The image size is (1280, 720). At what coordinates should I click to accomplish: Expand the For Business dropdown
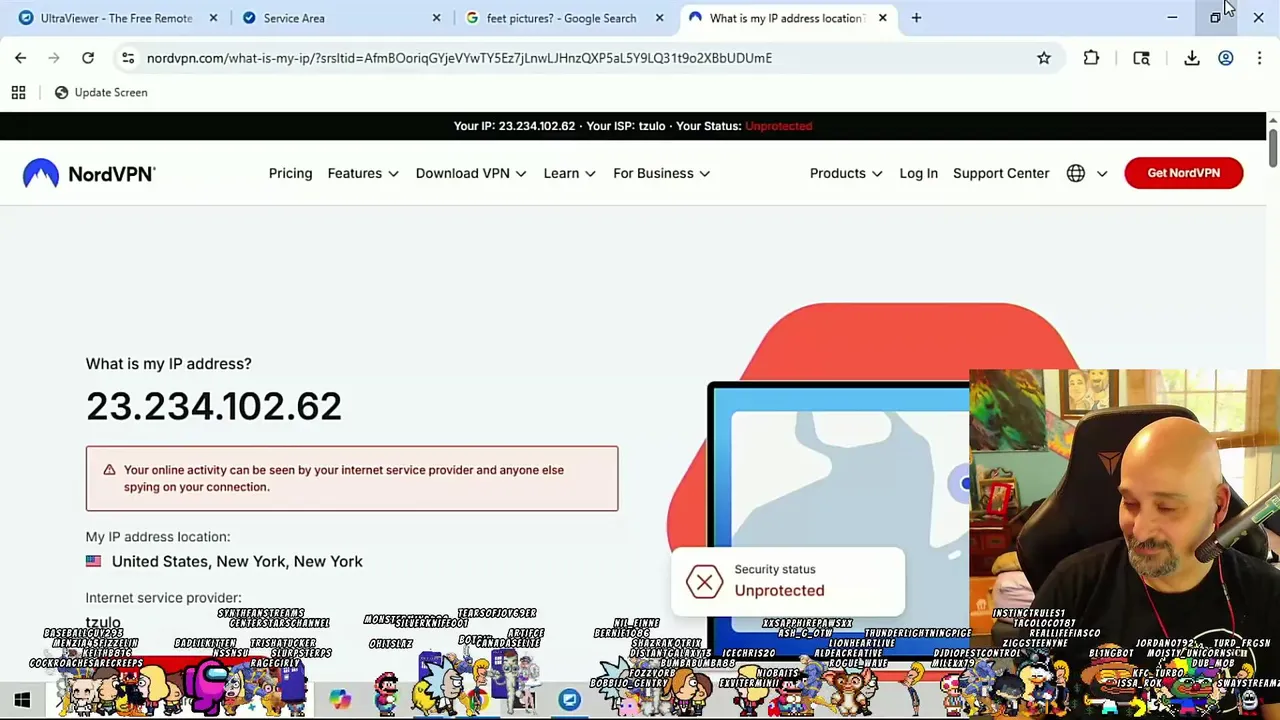tap(662, 173)
